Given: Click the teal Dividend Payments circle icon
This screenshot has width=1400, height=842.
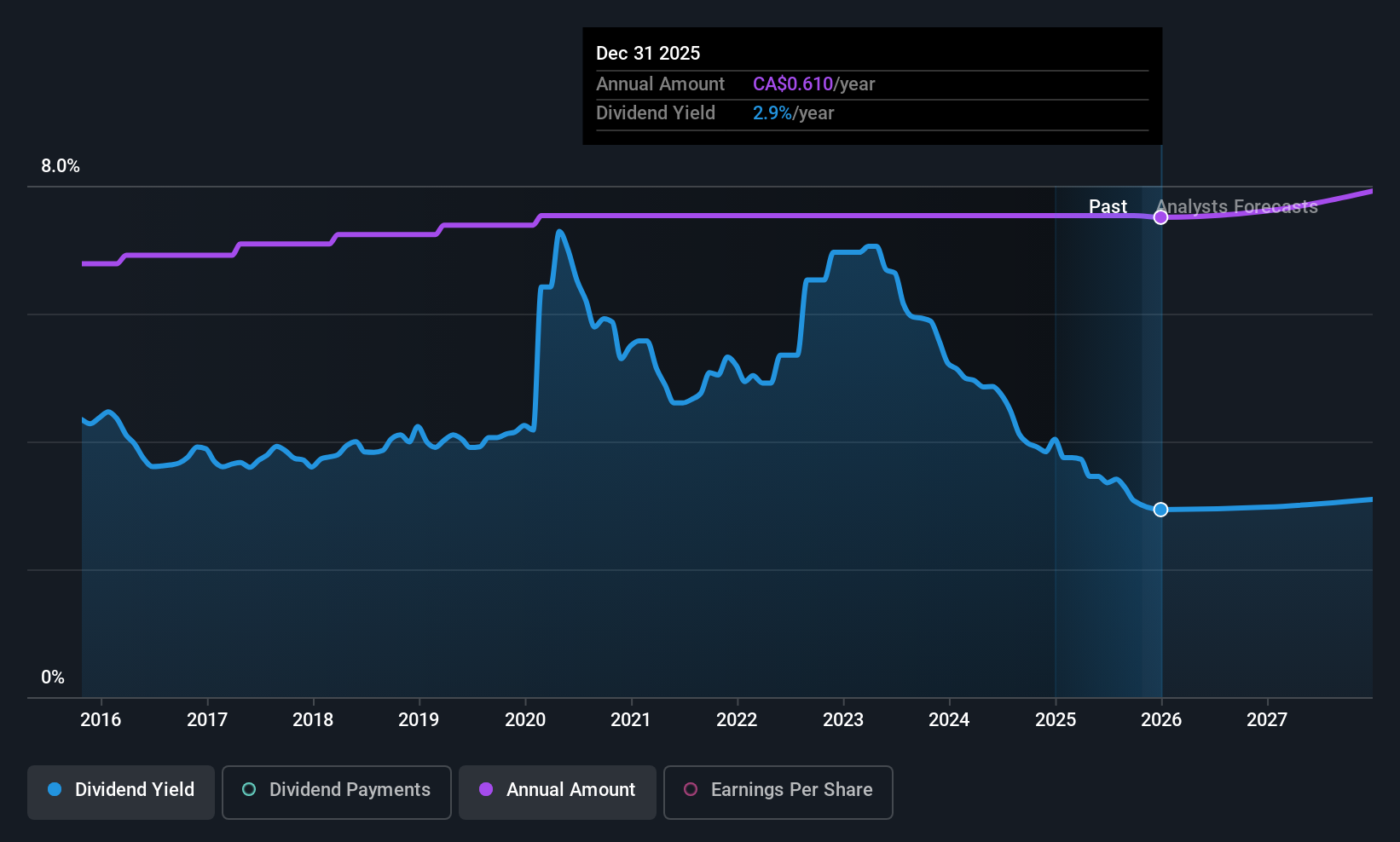Looking at the screenshot, I should (248, 791).
